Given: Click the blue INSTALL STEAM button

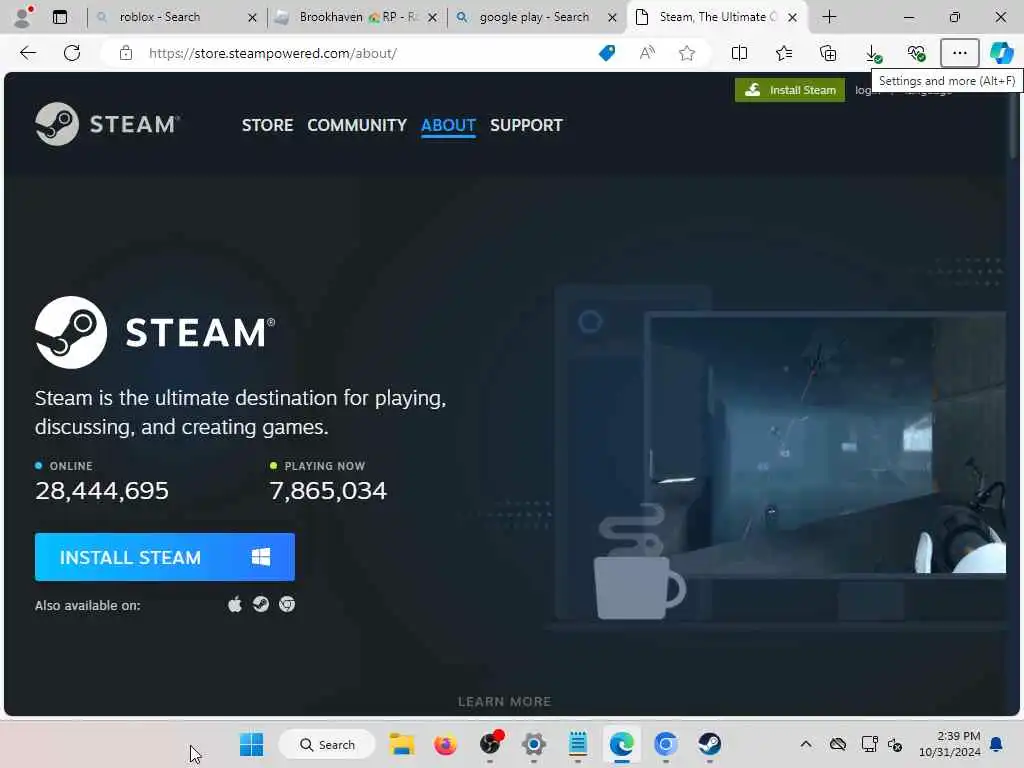Looking at the screenshot, I should coord(165,557).
